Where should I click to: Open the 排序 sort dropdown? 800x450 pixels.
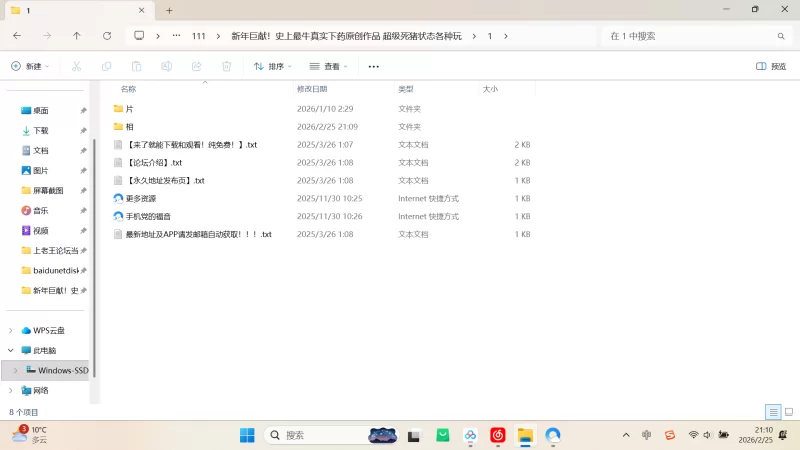click(x=272, y=66)
